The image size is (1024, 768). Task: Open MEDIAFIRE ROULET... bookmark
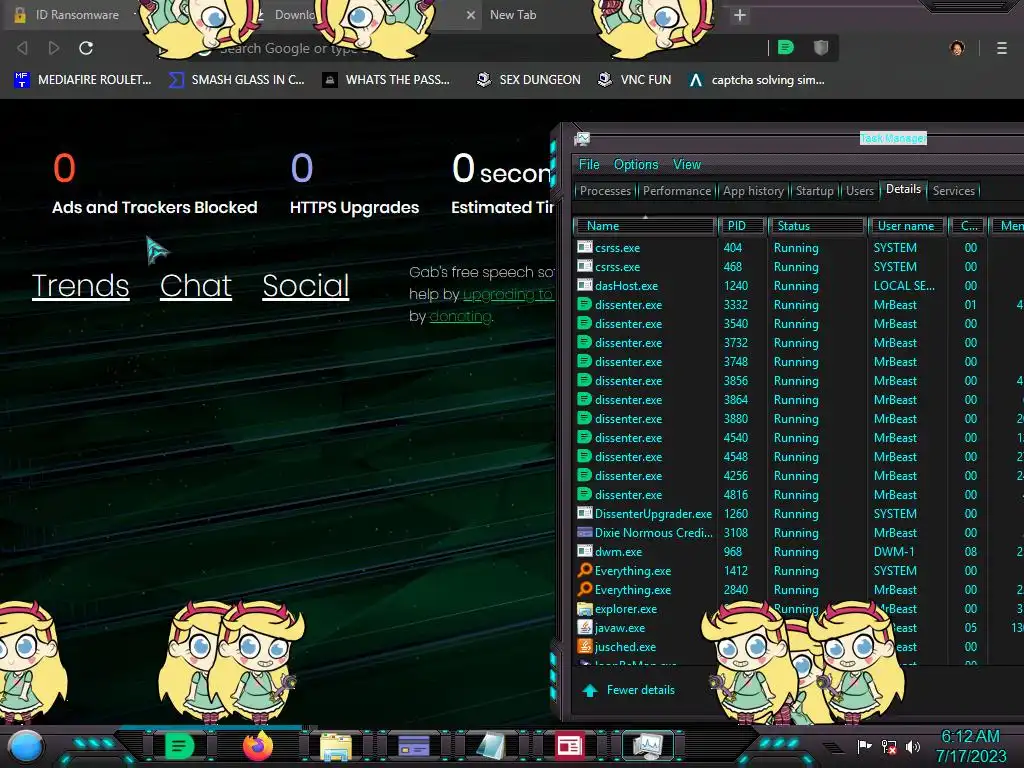tap(82, 80)
